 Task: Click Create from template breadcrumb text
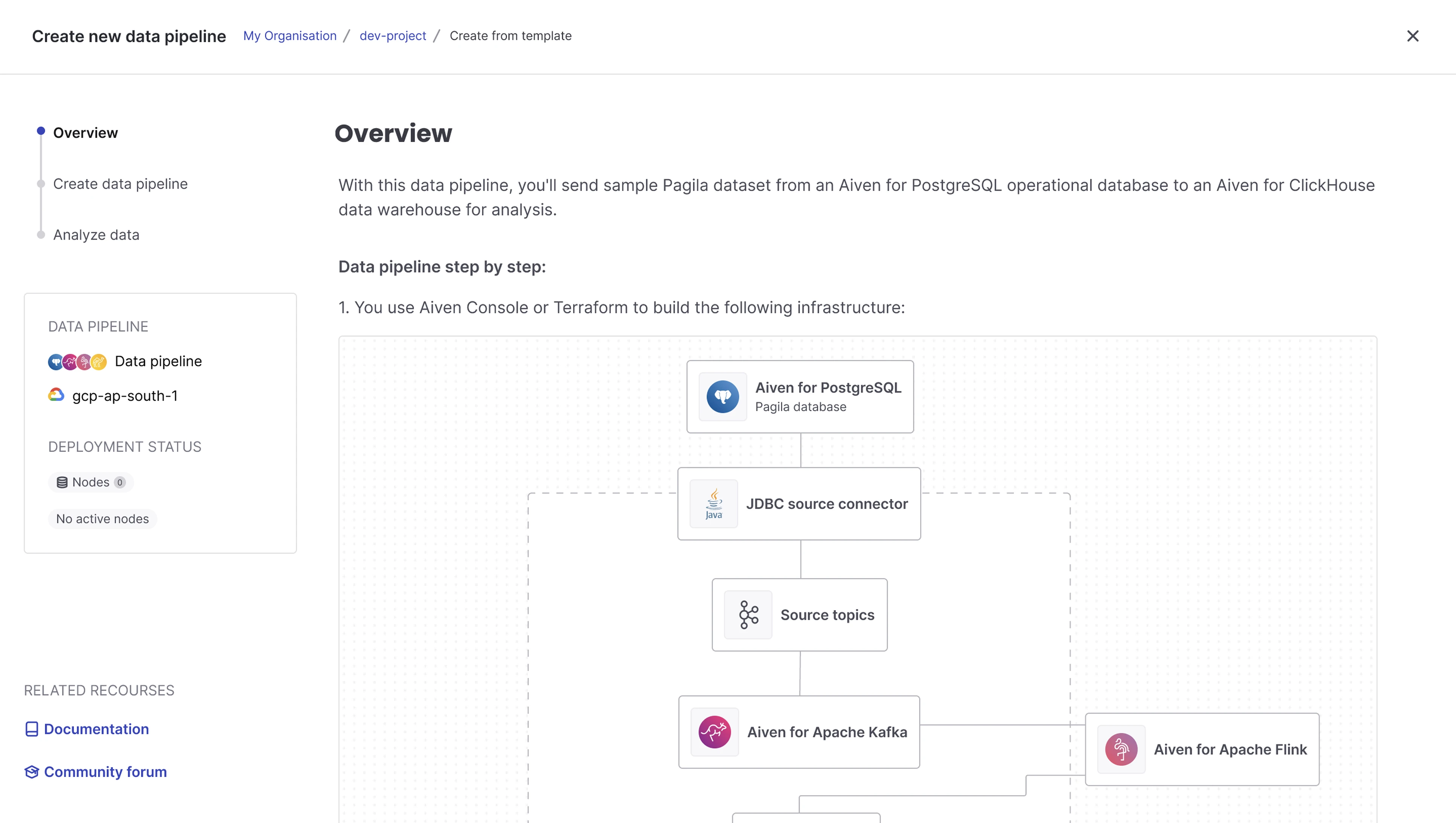pyautogui.click(x=510, y=35)
